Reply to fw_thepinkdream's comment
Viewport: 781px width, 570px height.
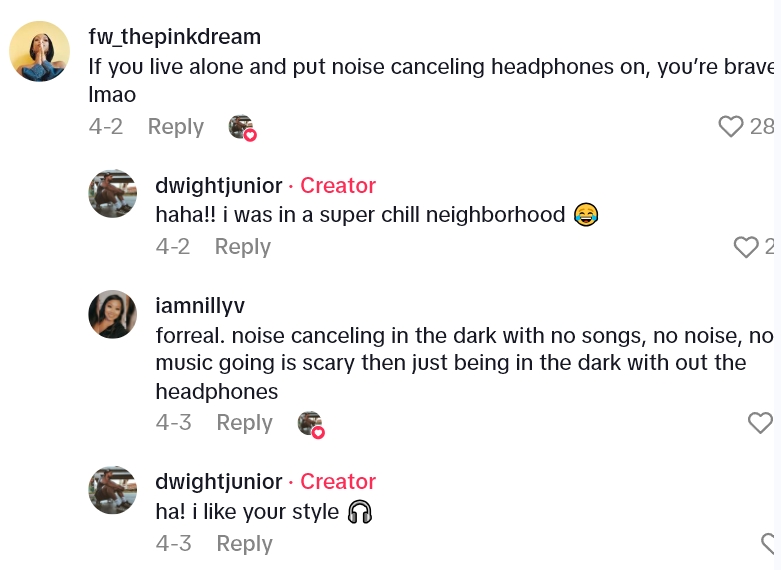(x=176, y=127)
